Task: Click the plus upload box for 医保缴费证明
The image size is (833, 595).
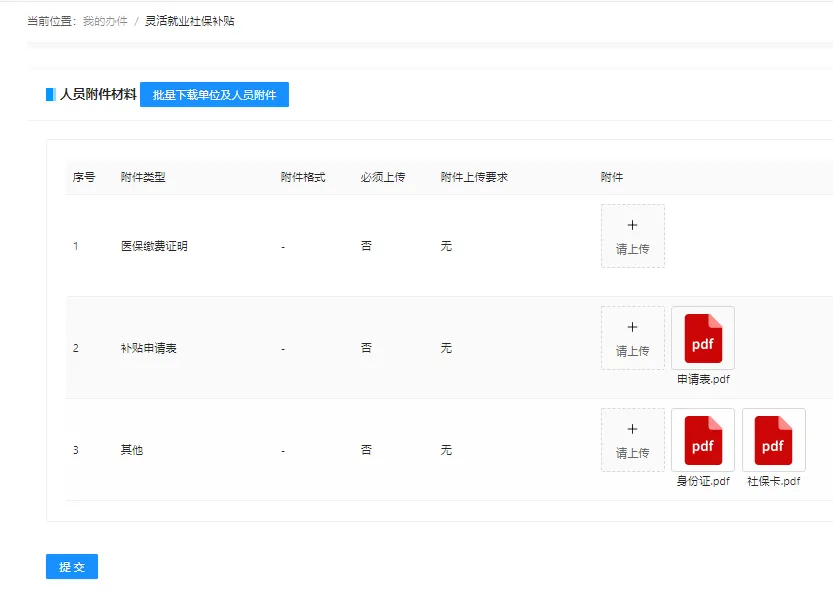Action: pyautogui.click(x=632, y=236)
